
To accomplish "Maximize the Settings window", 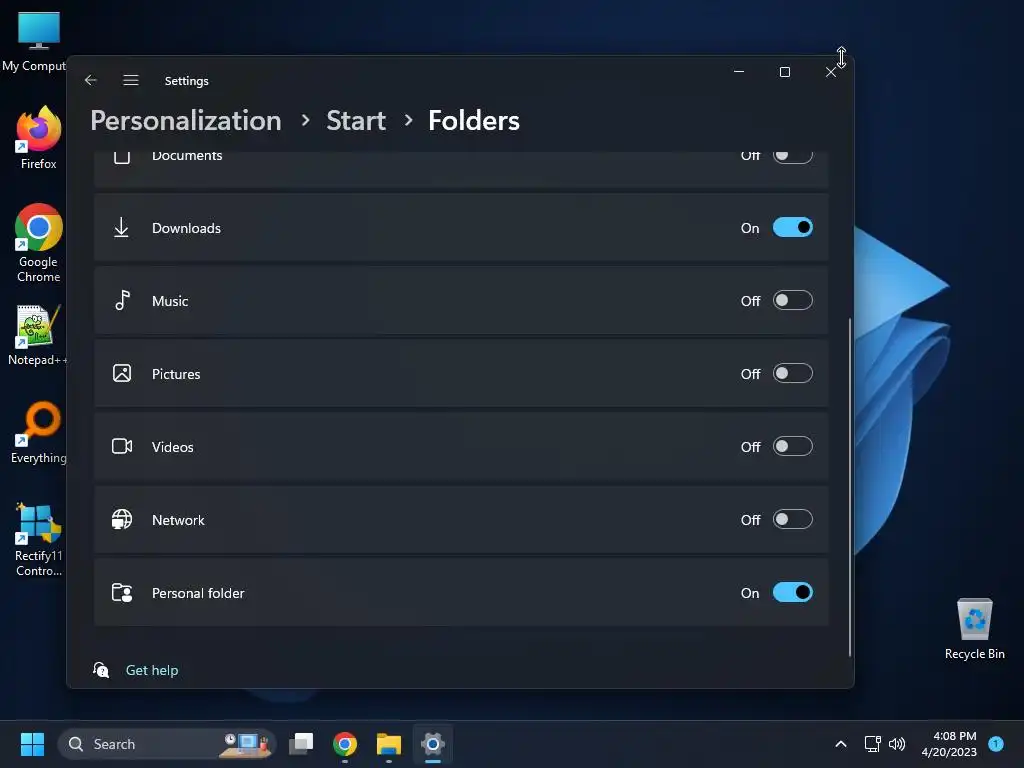I will coord(785,72).
